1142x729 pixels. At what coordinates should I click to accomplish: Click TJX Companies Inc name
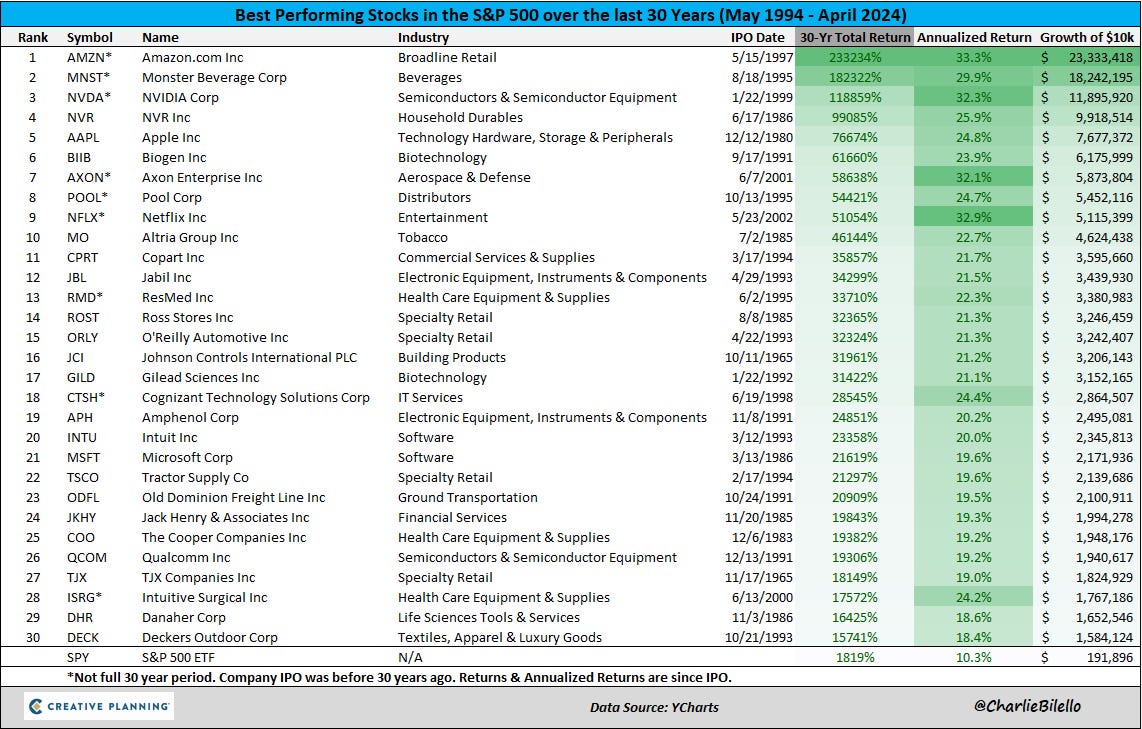[199, 578]
